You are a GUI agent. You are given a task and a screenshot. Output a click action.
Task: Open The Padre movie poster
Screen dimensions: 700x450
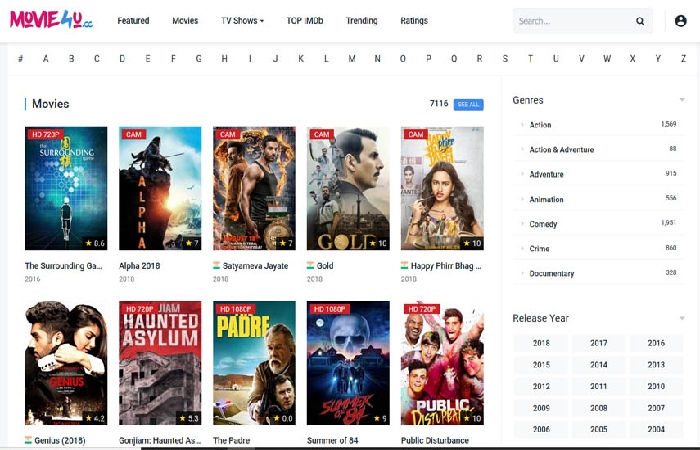point(254,363)
